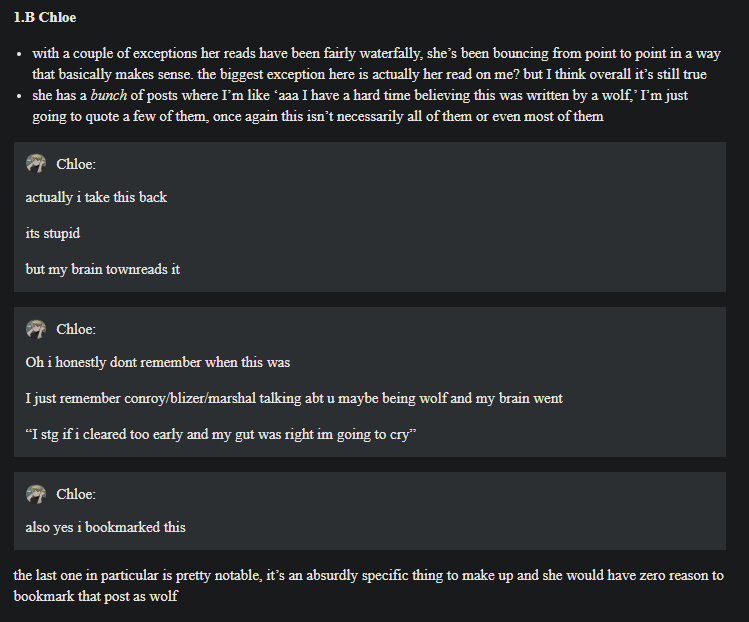Open Chloe's name in the first quote header
Screen dimensions: 749x622
click(x=75, y=164)
